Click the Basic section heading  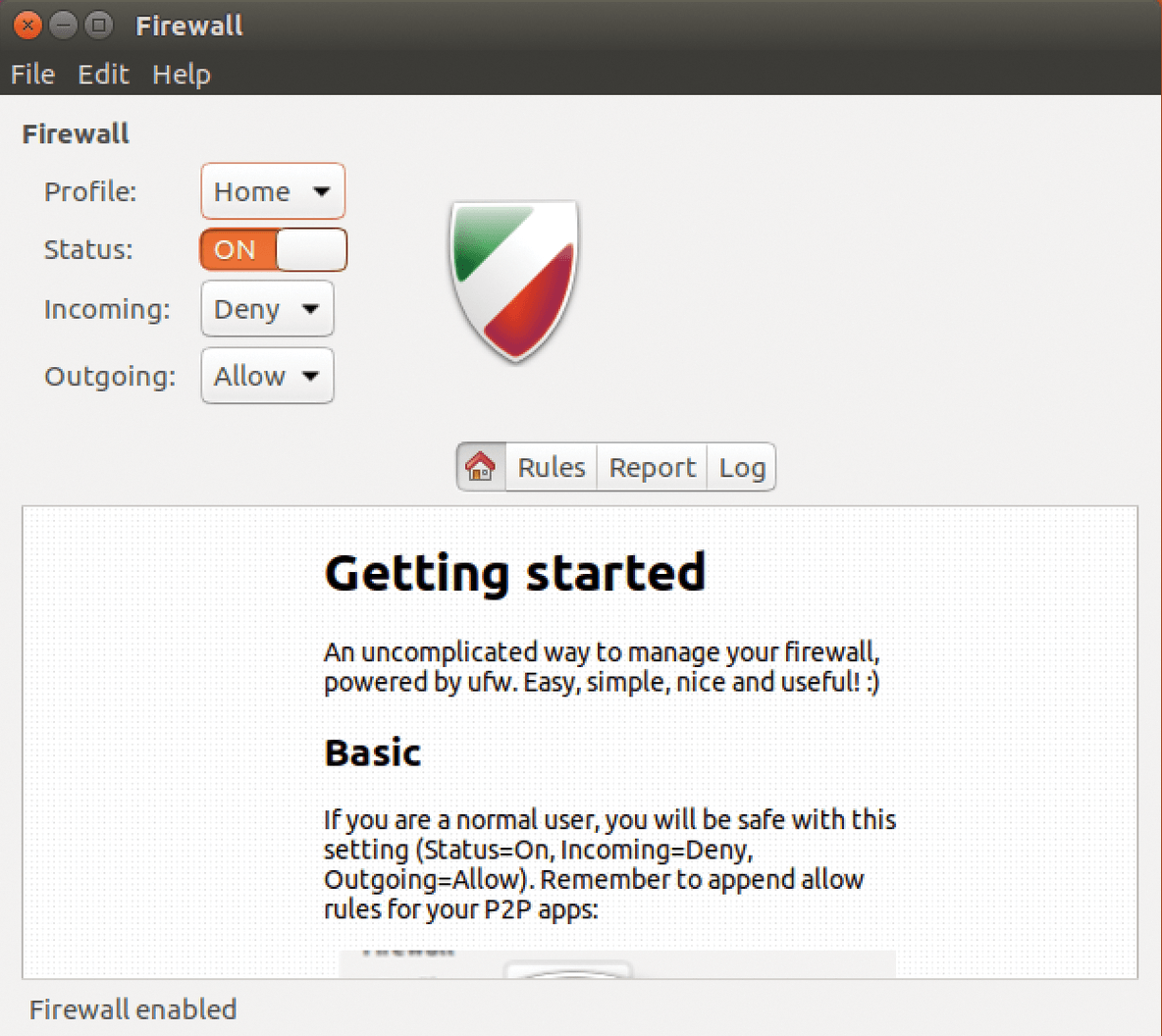[x=373, y=752]
